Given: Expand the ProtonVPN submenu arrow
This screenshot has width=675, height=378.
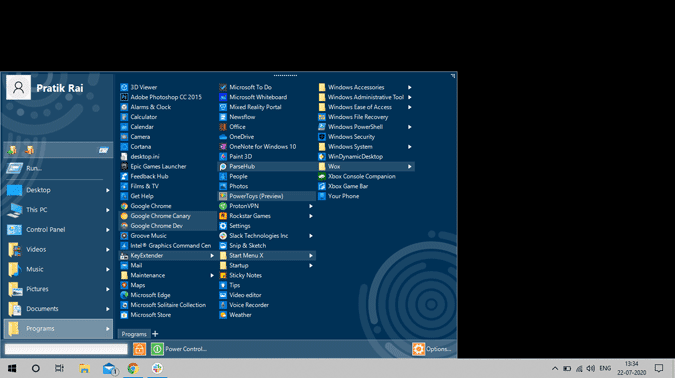Looking at the screenshot, I should click(x=311, y=206).
